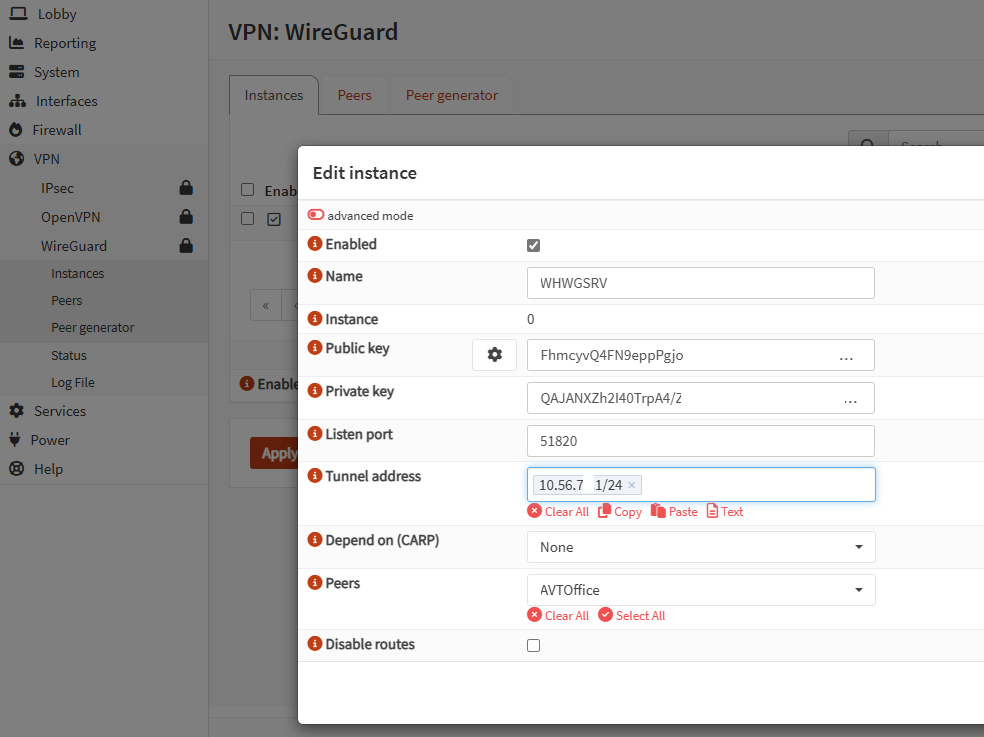Click the System server icon
The image size is (984, 737).
pyautogui.click(x=16, y=72)
